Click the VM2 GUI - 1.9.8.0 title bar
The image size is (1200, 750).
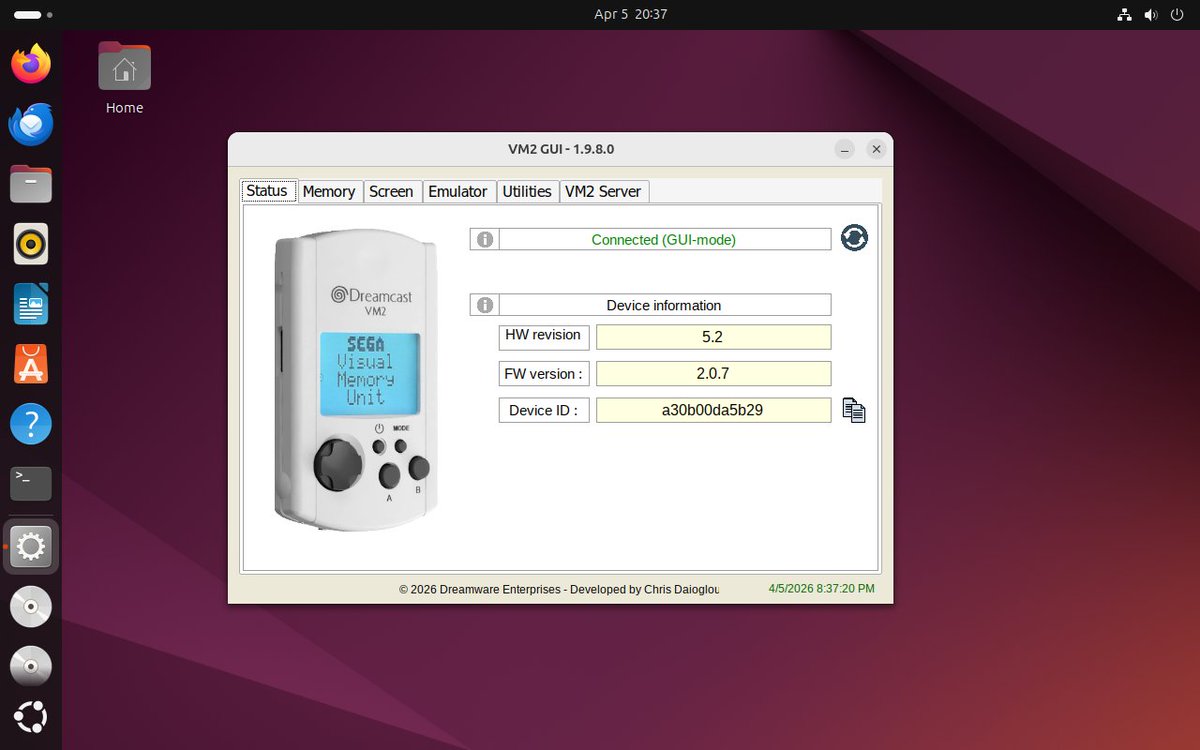click(560, 149)
